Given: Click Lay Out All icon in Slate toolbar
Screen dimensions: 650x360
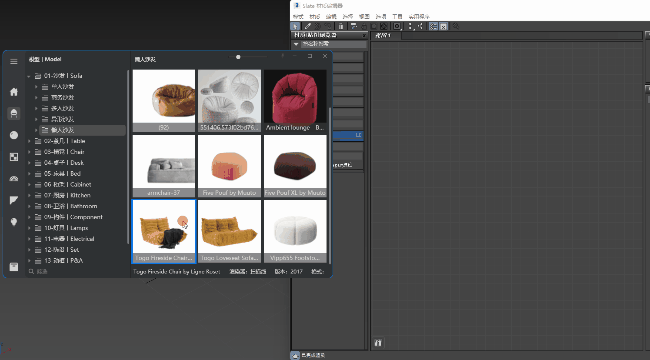Looking at the screenshot, I should click(x=410, y=26).
